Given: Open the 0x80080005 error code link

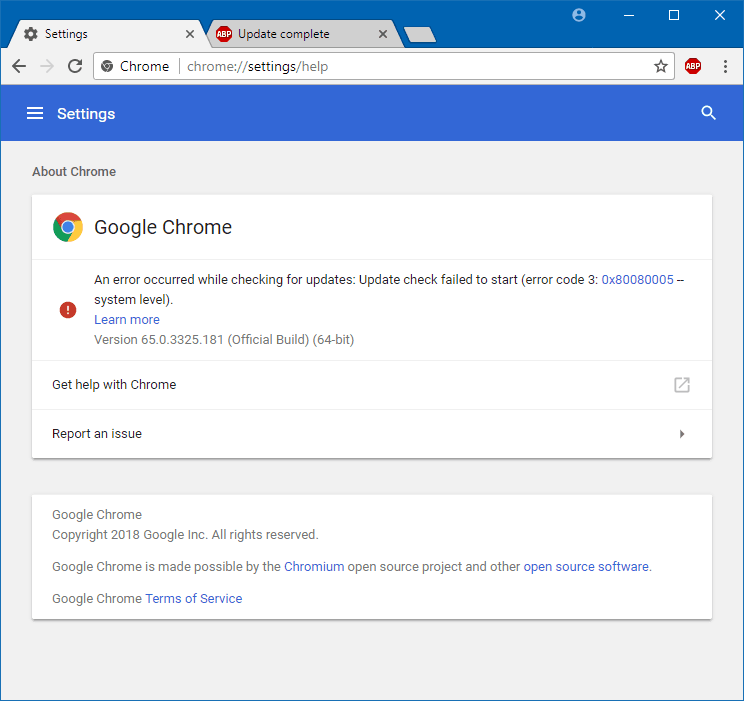Looking at the screenshot, I should 637,280.
